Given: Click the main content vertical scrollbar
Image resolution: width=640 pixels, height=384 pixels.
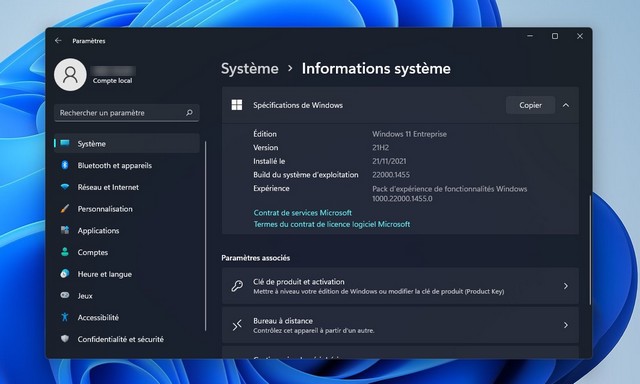Looking at the screenshot, I should 590,250.
